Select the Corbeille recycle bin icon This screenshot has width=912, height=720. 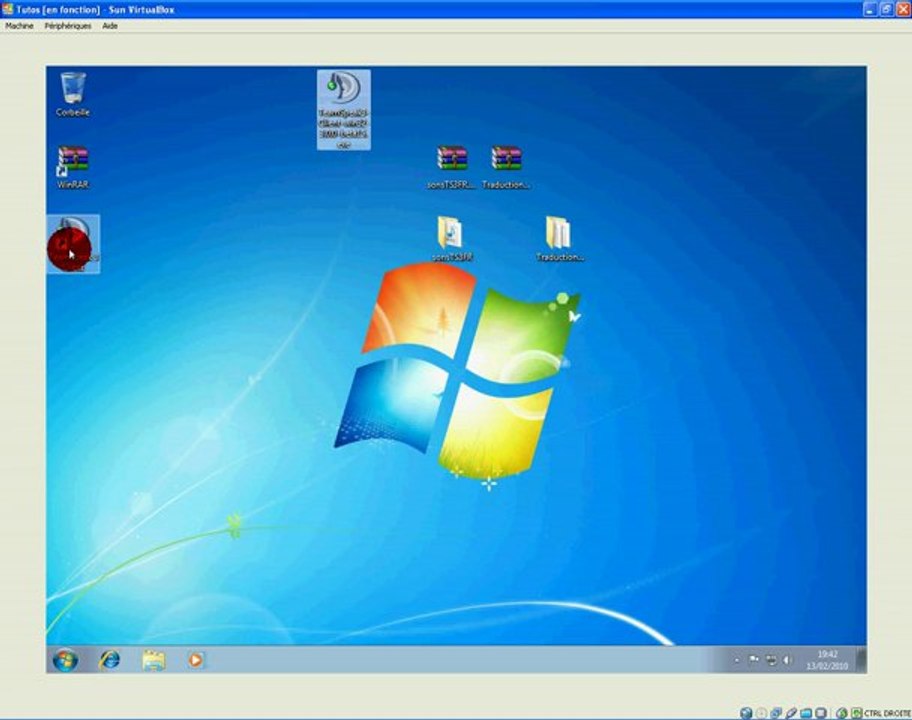click(73, 94)
